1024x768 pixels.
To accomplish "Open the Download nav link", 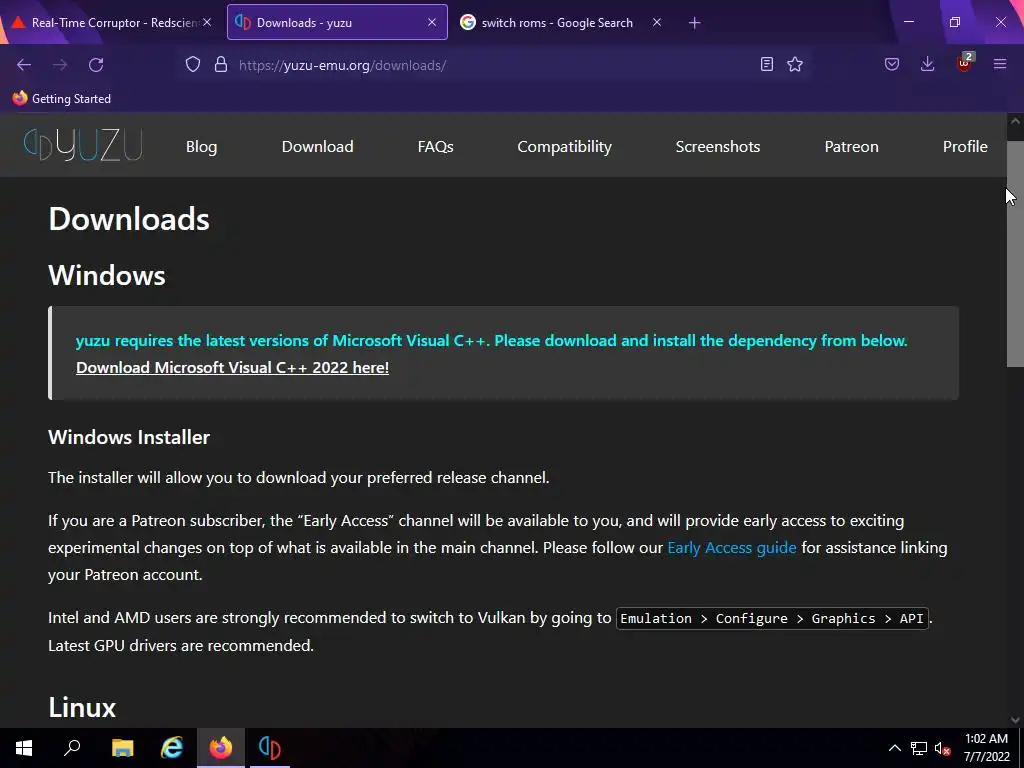I will [x=317, y=147].
